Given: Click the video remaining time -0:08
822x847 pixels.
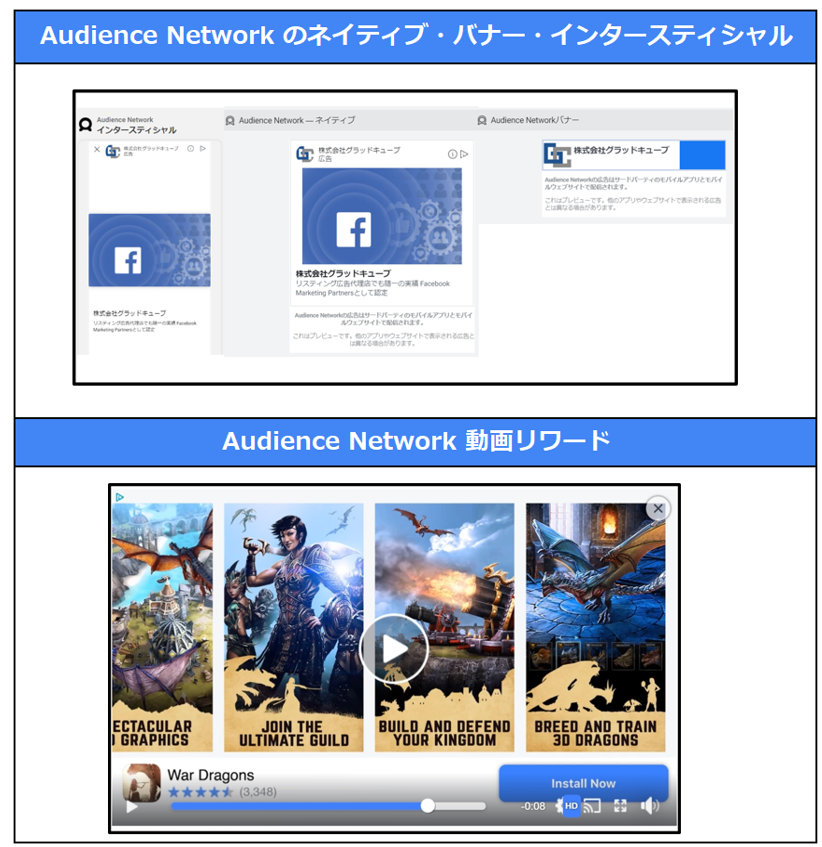Looking at the screenshot, I should [x=533, y=806].
